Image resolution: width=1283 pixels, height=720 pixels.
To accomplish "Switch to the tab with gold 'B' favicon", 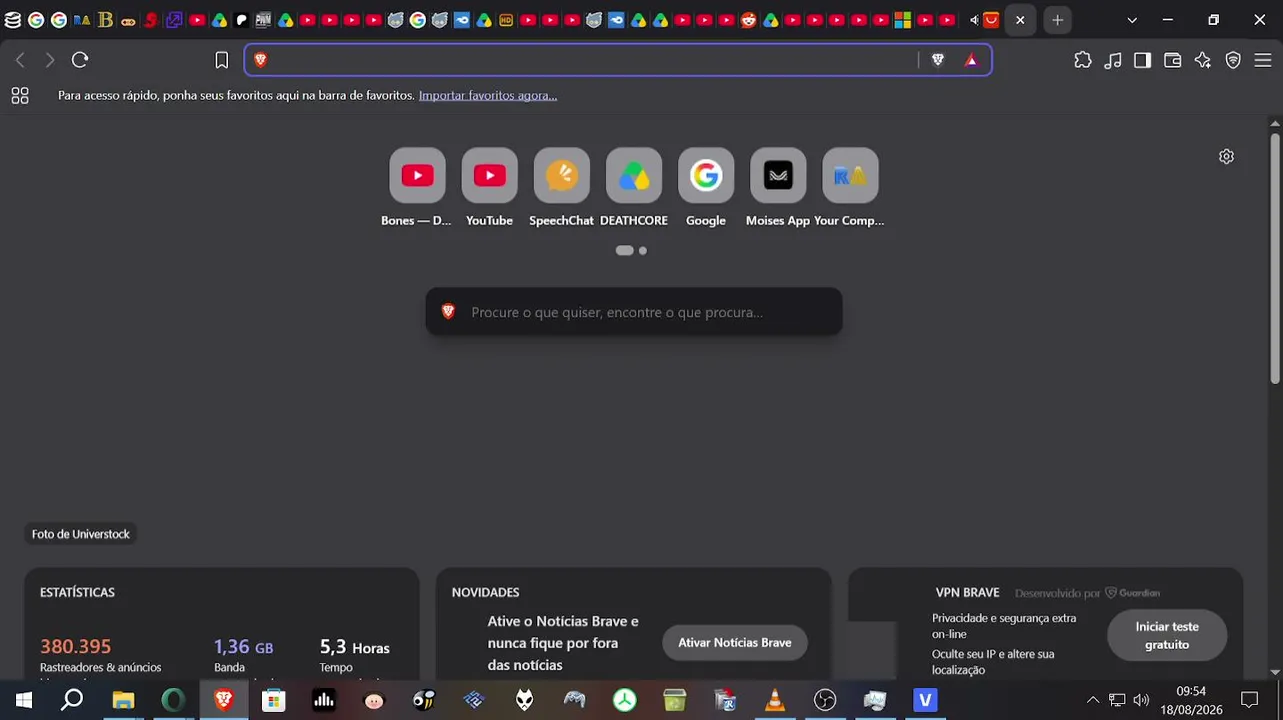I will click(105, 20).
